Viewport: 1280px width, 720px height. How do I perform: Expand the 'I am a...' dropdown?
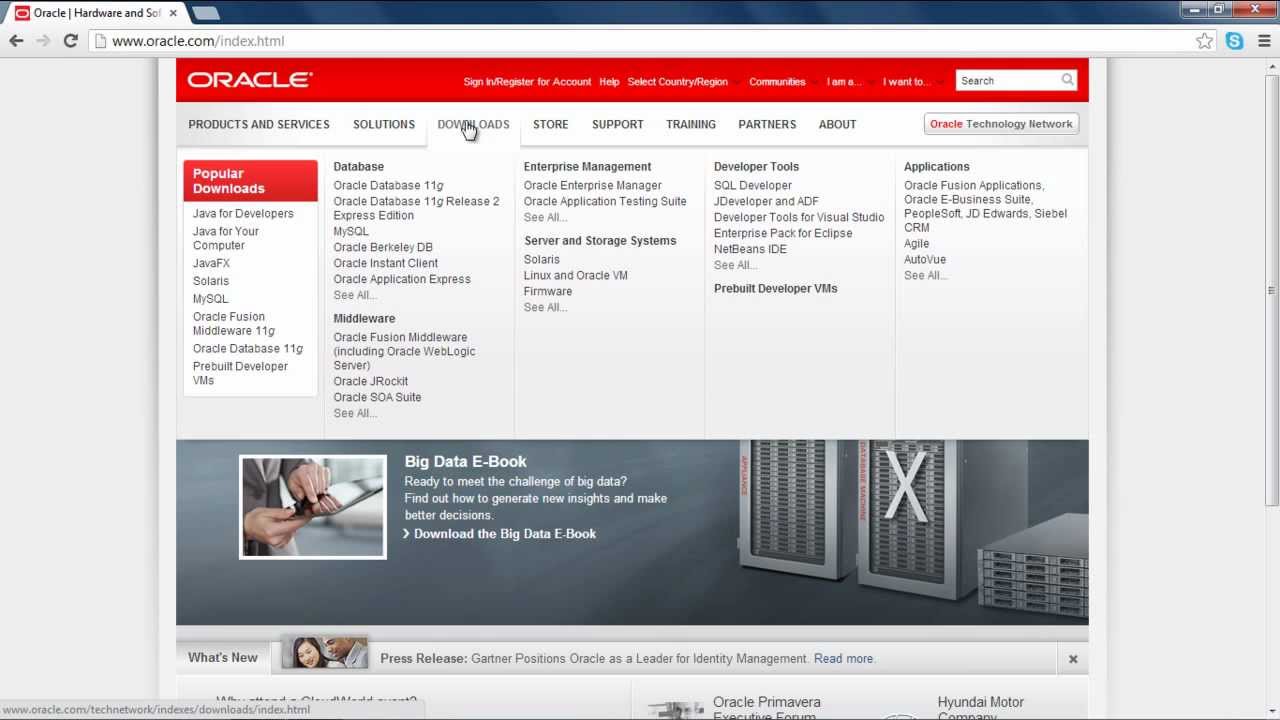coord(848,82)
